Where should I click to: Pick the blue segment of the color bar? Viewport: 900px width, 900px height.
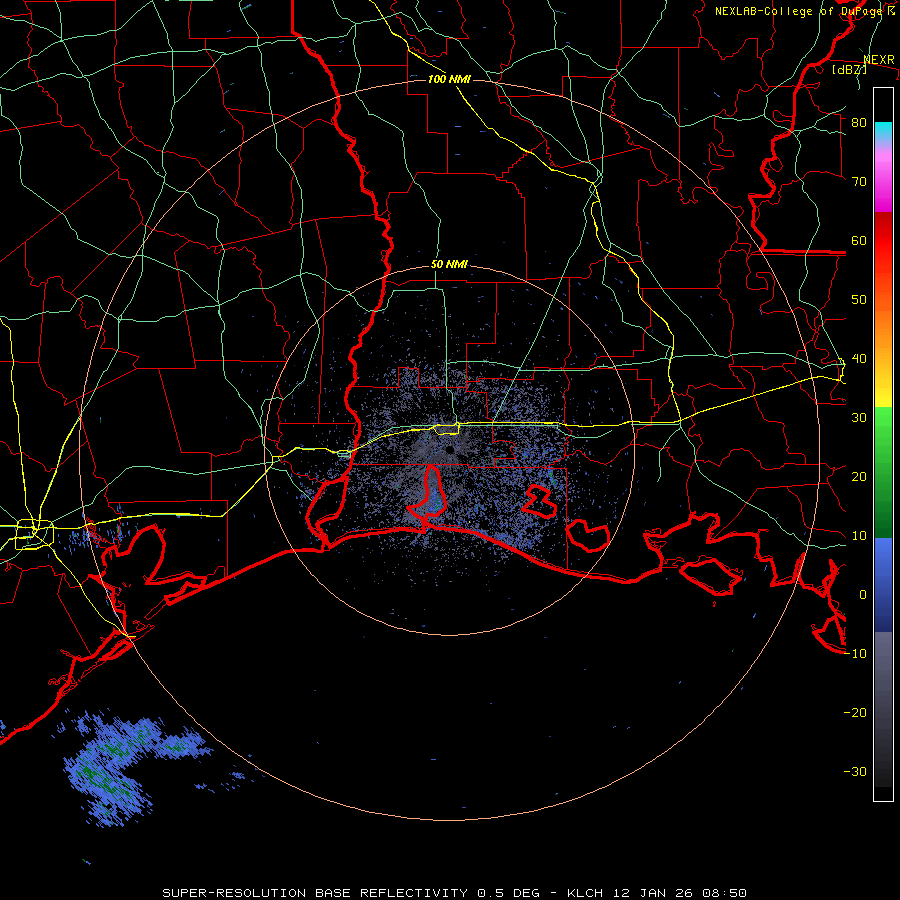pyautogui.click(x=883, y=584)
